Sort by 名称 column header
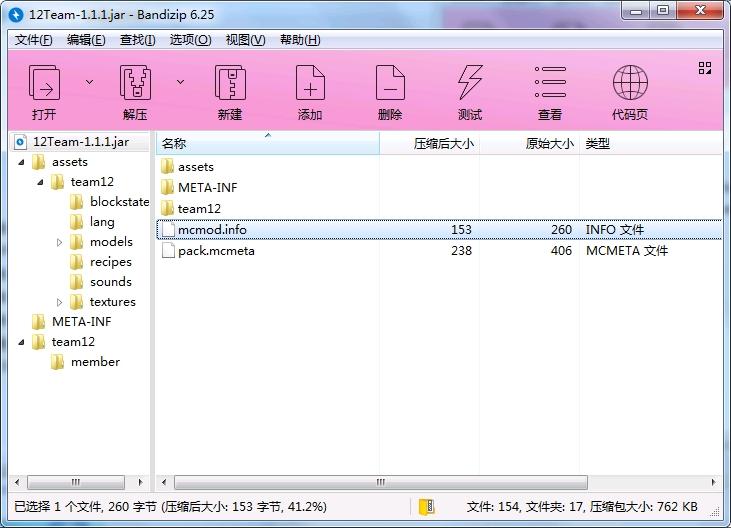The image size is (731, 528). 268,143
